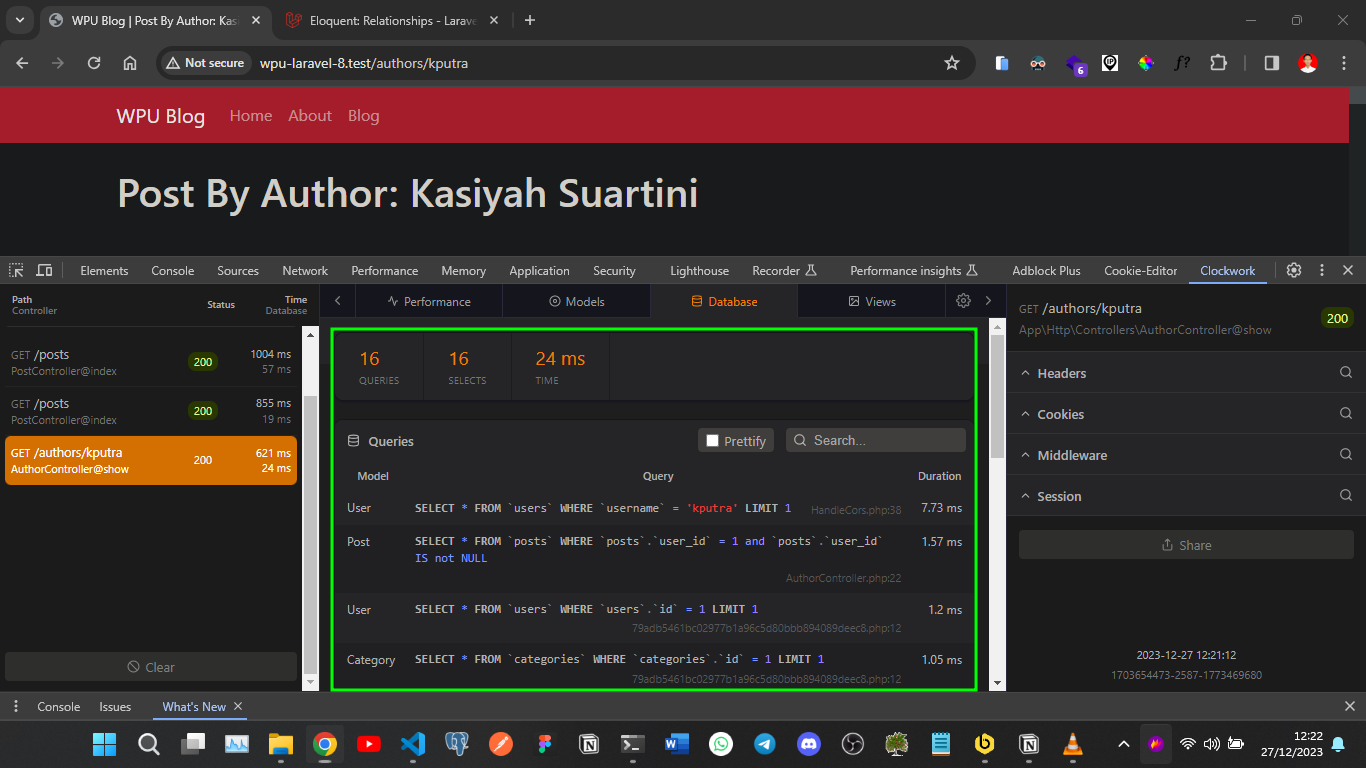Launch Visual Studio Code from the taskbar
The image size is (1366, 768).
pos(413,744)
